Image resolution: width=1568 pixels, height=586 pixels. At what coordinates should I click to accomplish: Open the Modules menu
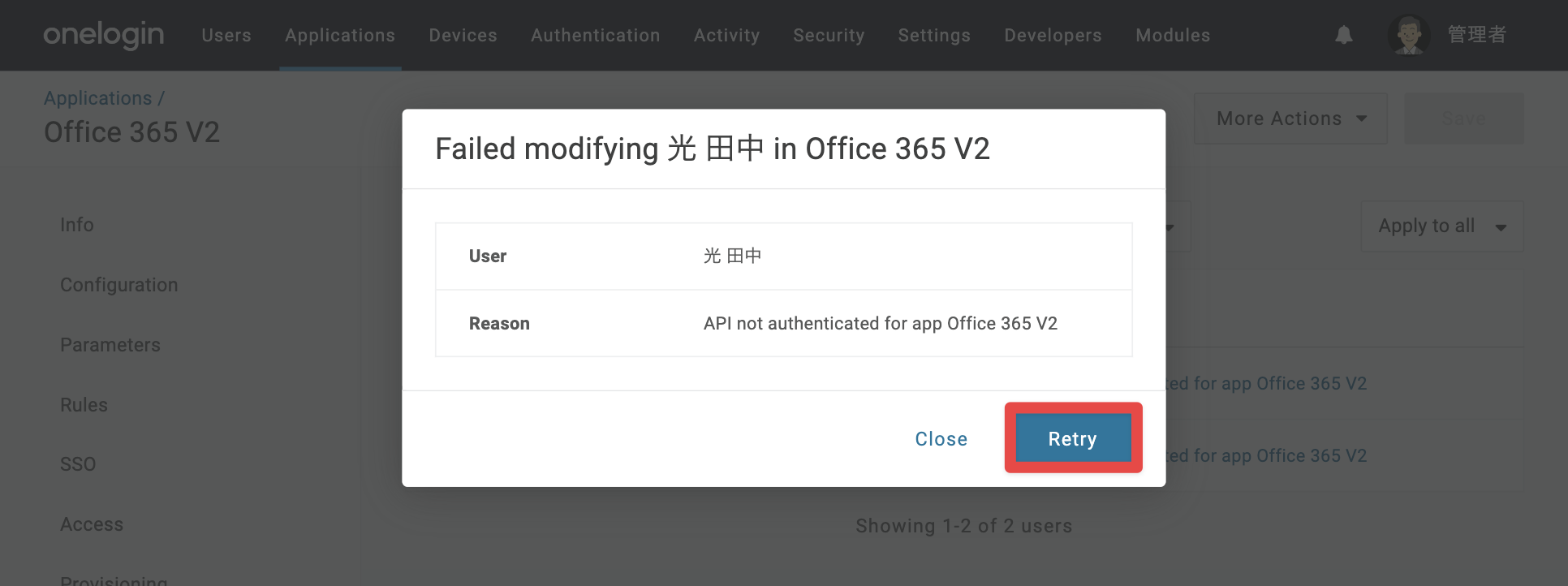[x=1173, y=36]
